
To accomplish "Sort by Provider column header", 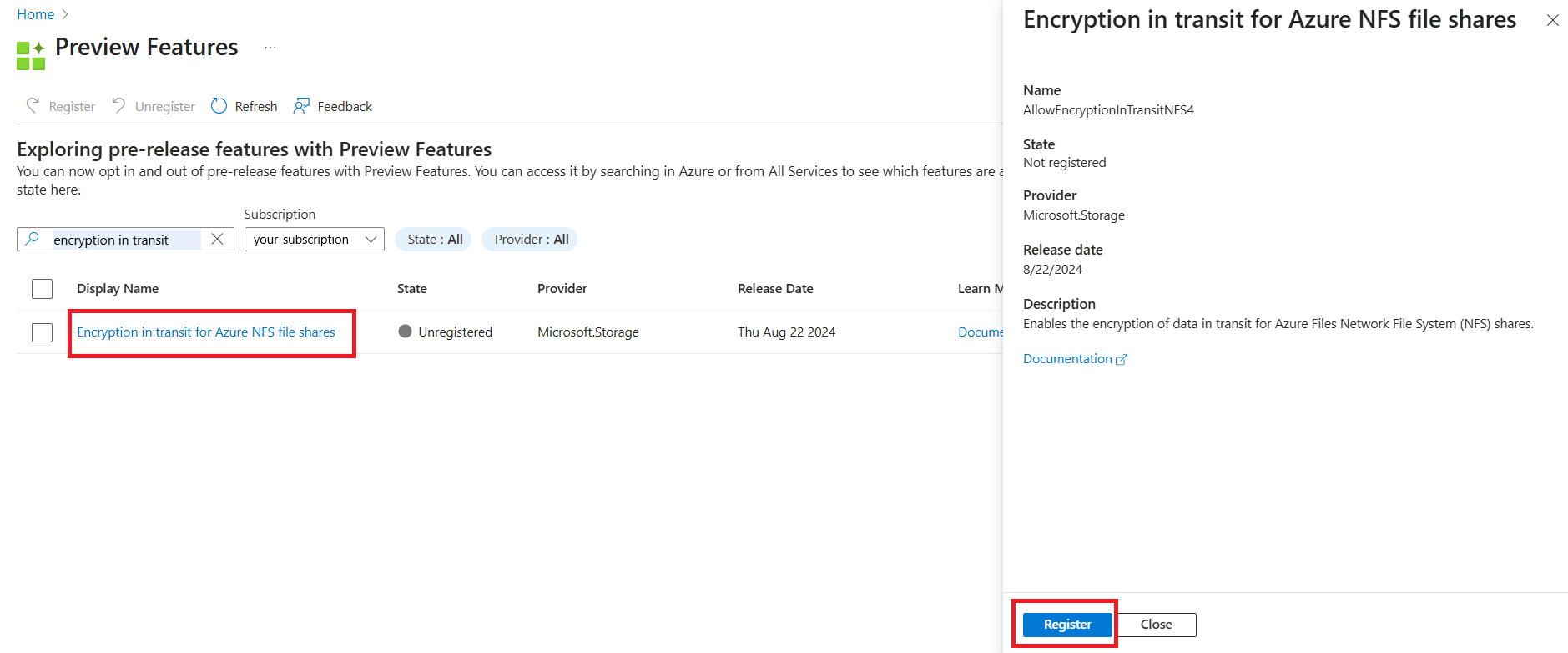I will pyautogui.click(x=562, y=288).
